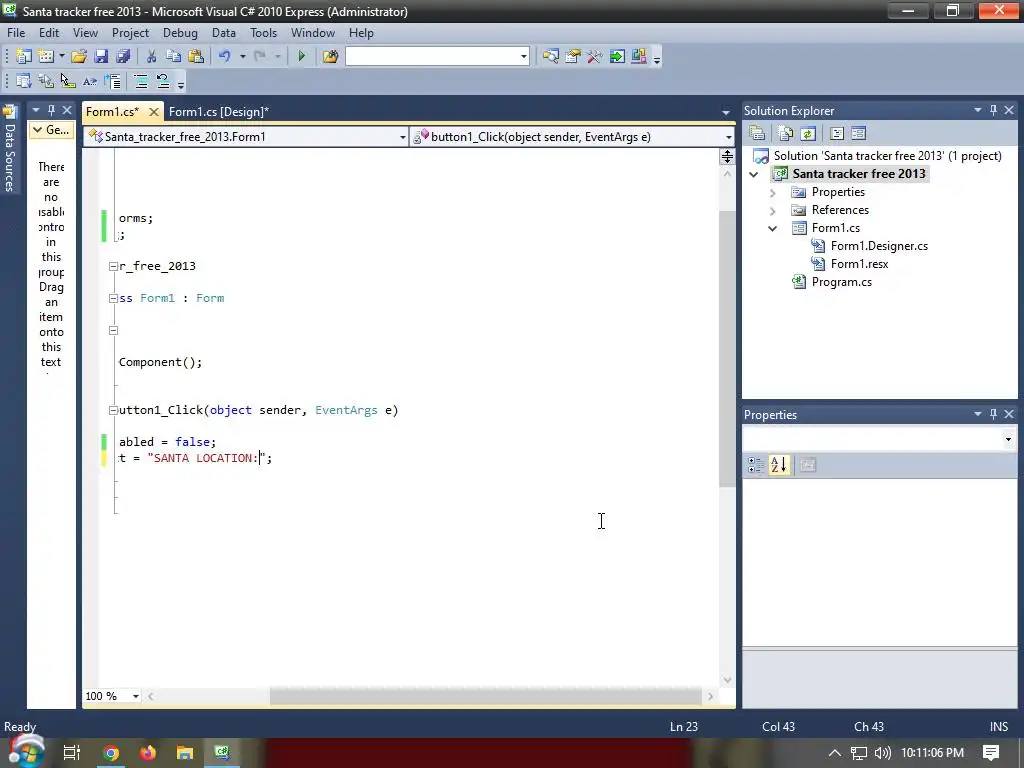1024x768 pixels.
Task: Click Show All Files in Solution Explorer
Action: [x=786, y=133]
